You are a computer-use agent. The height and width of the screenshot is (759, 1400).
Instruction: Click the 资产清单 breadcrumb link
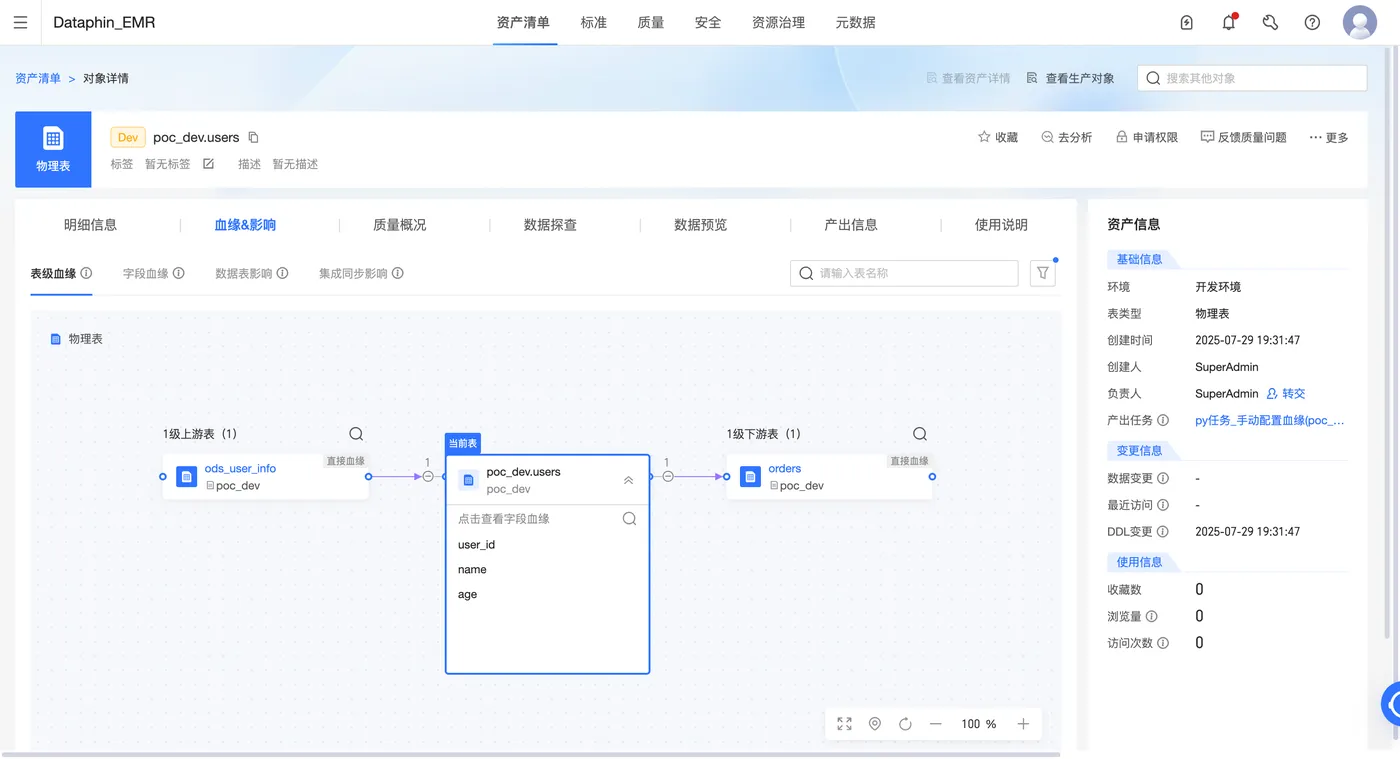click(x=38, y=78)
